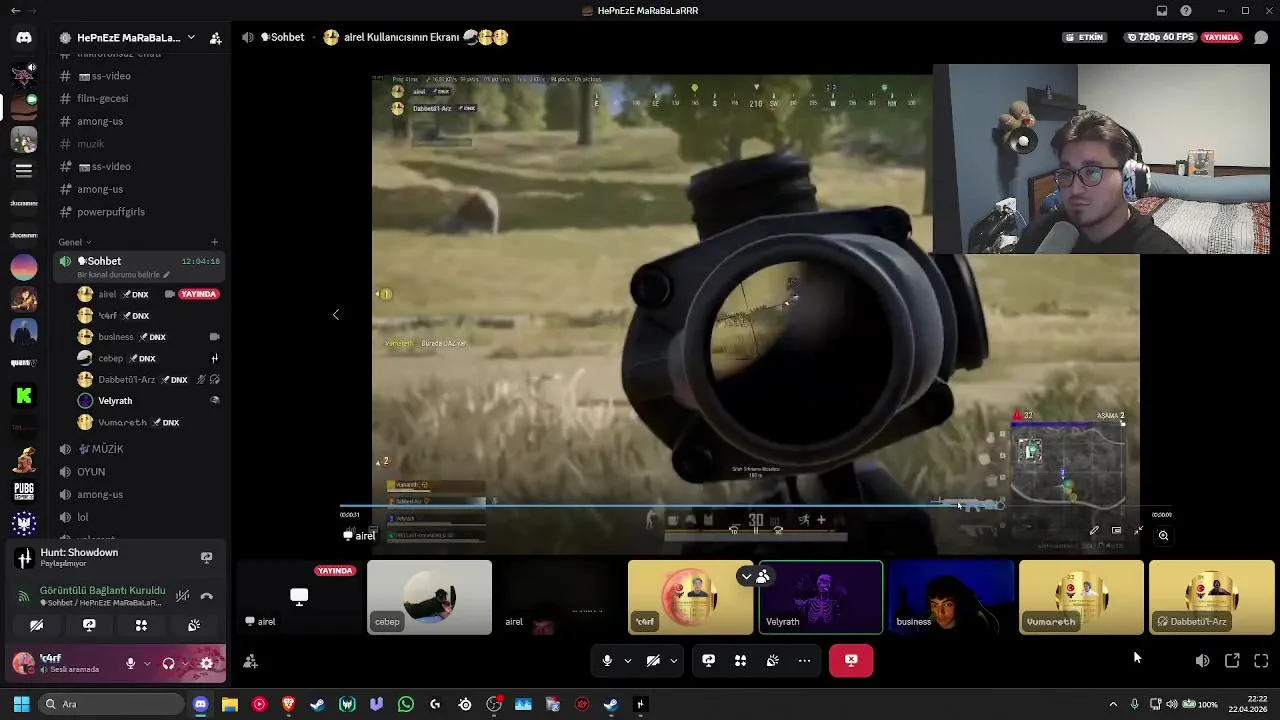Open Discord home direct messages icon
Screen dimensions: 1280x720
24,37
